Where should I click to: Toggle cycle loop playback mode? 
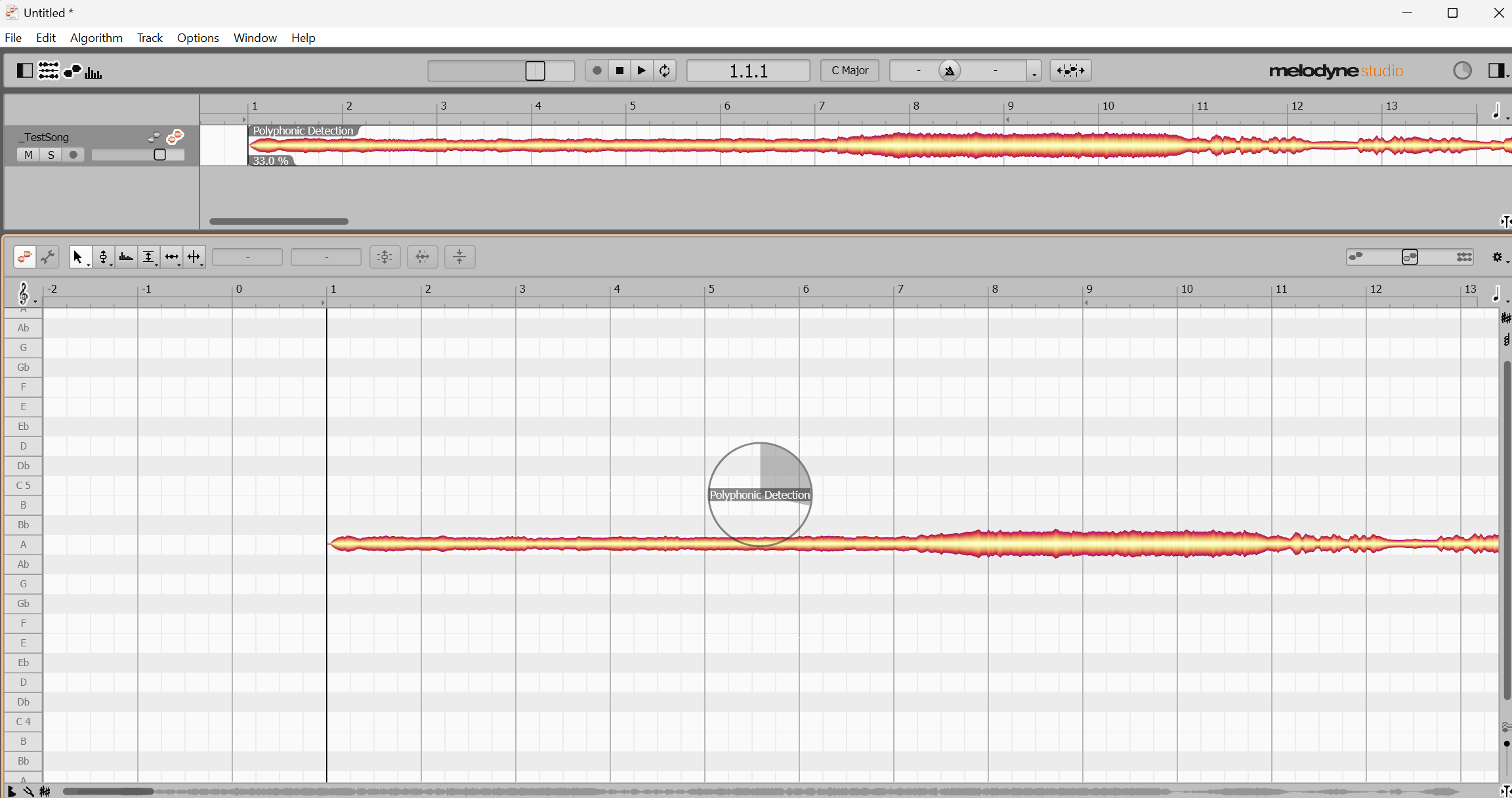[x=665, y=70]
